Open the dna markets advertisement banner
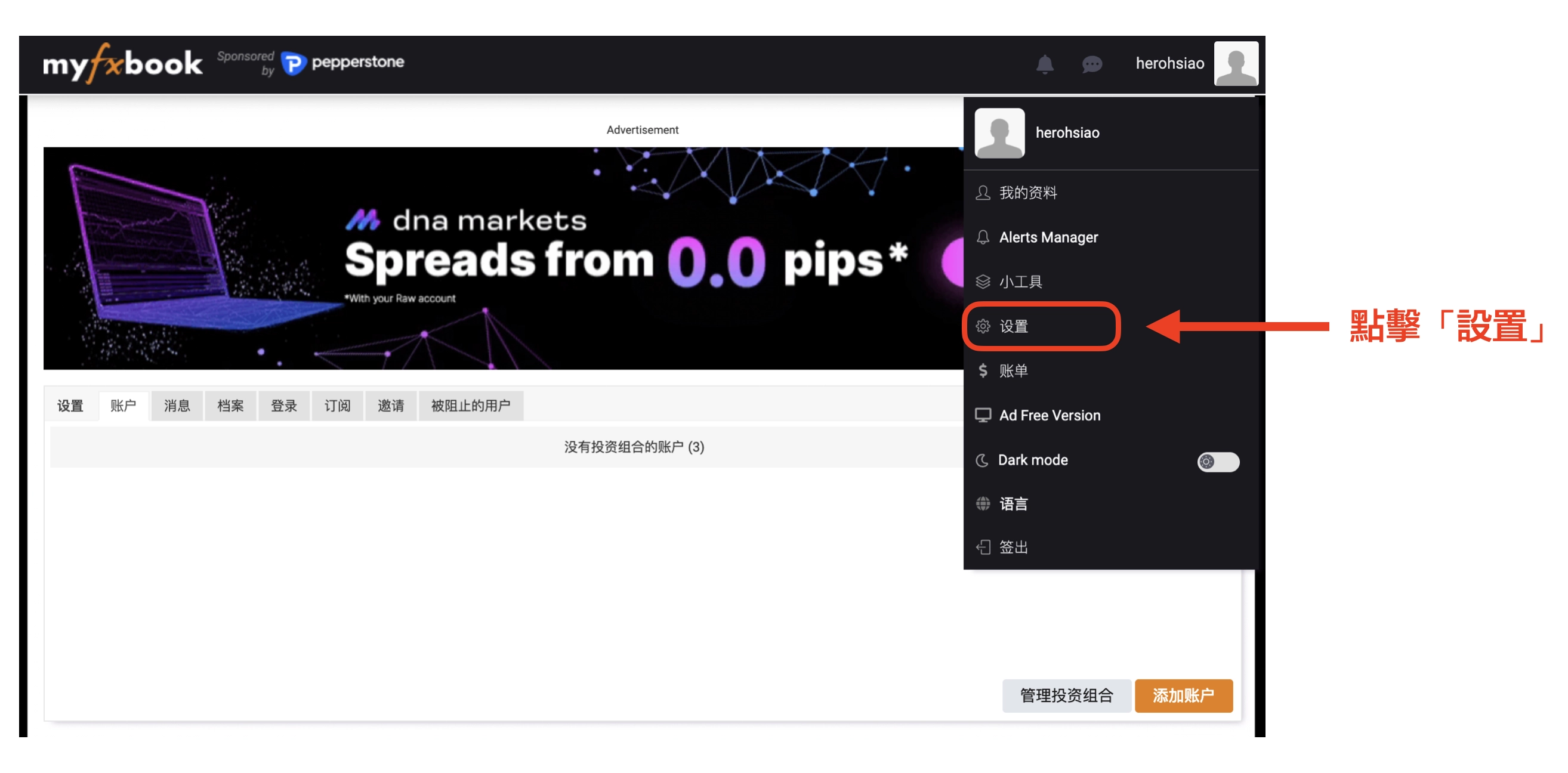The image size is (1568, 773). tap(503, 258)
